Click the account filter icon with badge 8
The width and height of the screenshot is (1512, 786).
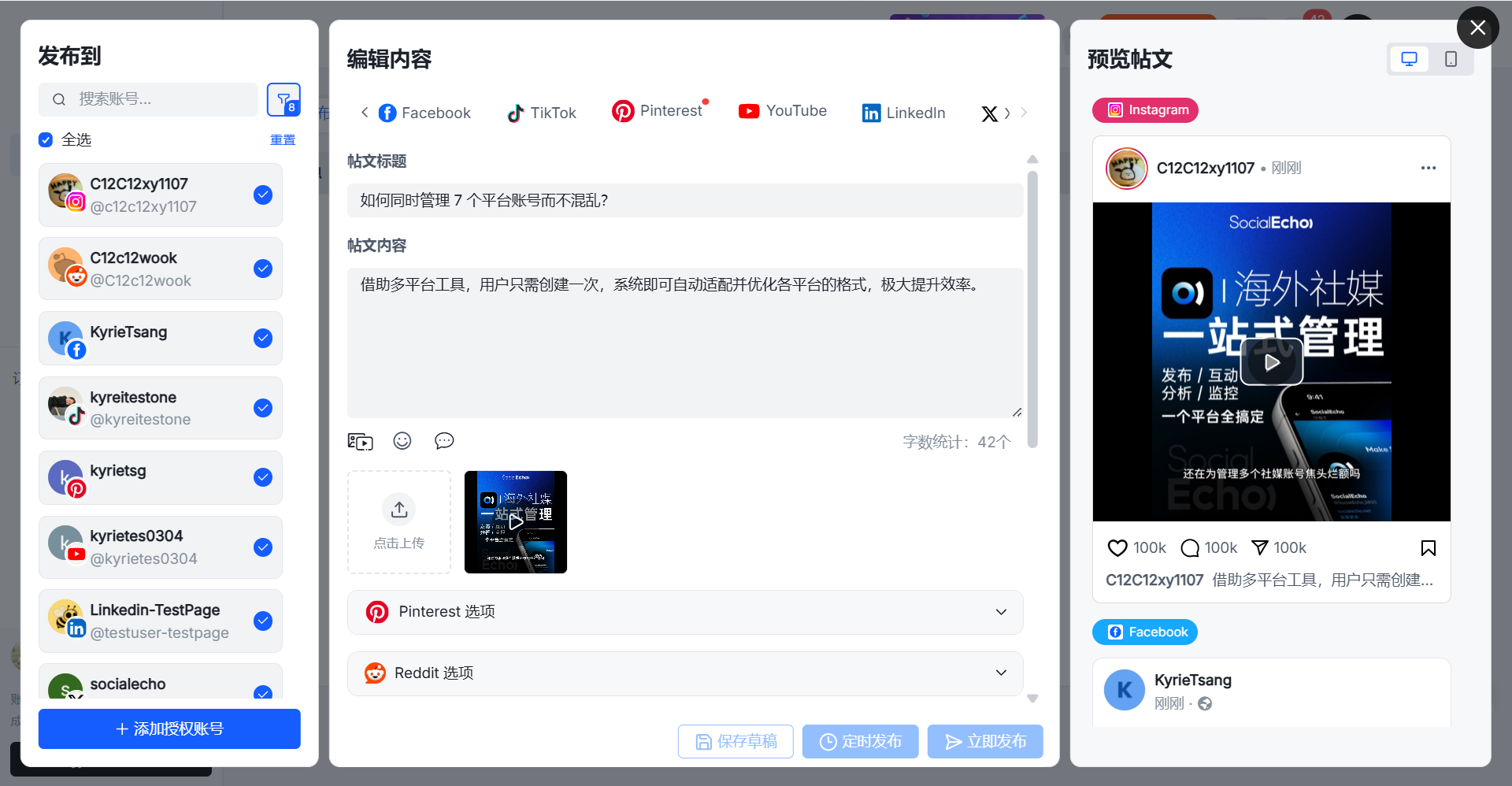click(x=283, y=99)
